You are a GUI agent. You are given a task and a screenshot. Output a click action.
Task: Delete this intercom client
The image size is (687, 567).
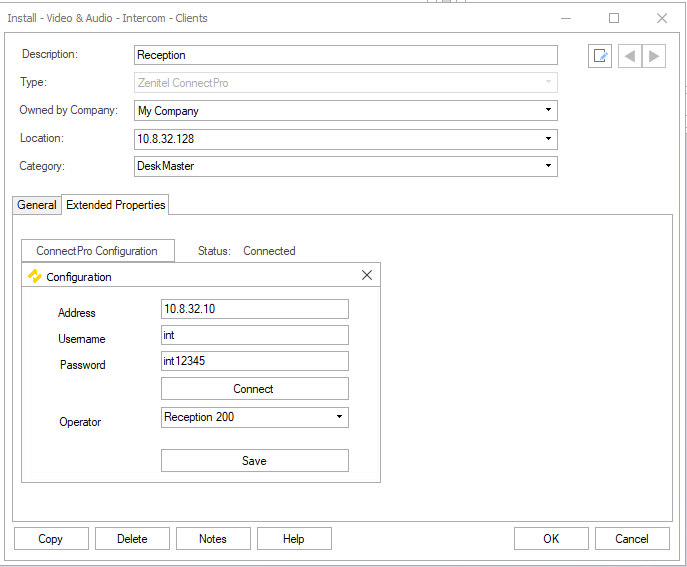tap(132, 539)
